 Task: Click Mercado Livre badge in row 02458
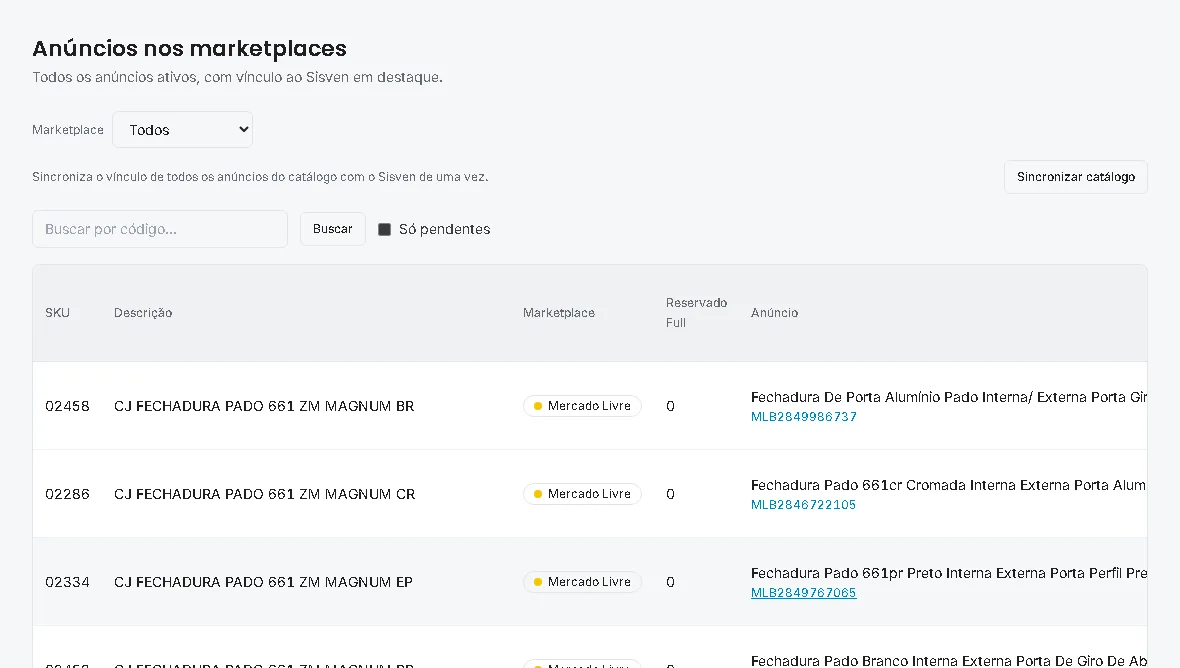[x=582, y=406]
